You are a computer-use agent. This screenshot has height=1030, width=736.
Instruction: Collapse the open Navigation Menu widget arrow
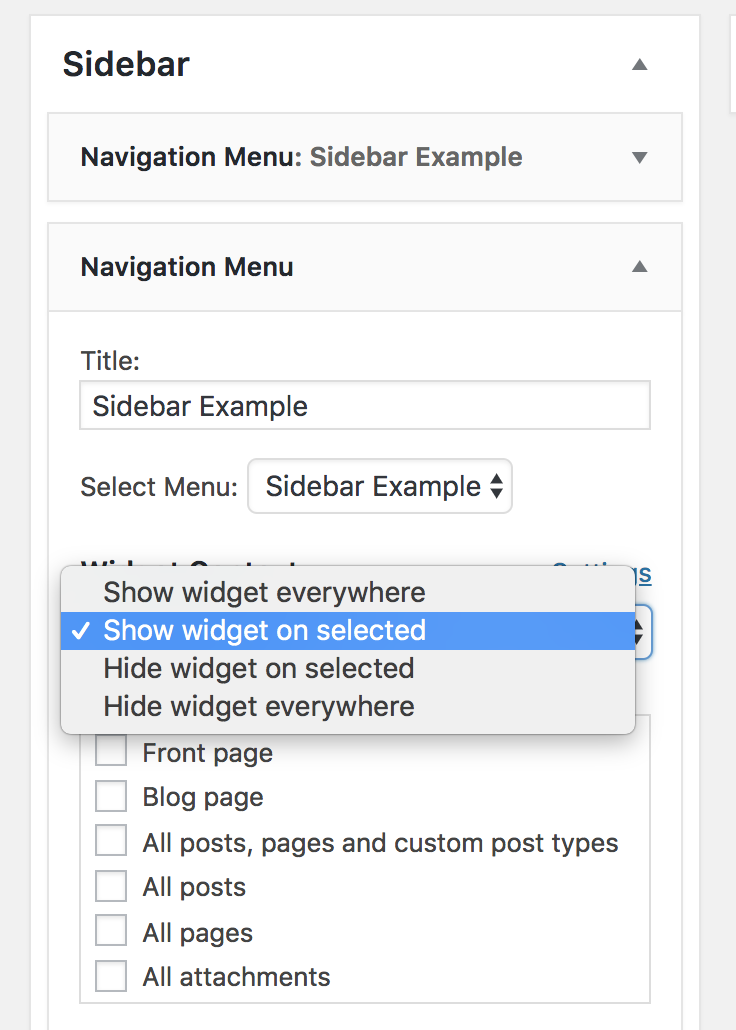(x=639, y=267)
